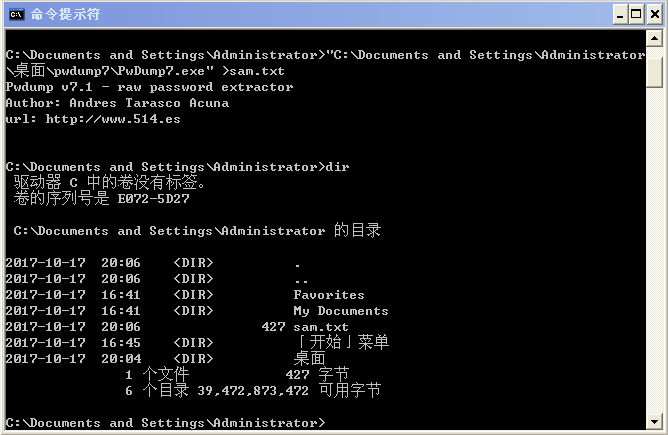Click the 「开始」菜单 directory entry
This screenshot has height=435, width=668.
point(341,342)
